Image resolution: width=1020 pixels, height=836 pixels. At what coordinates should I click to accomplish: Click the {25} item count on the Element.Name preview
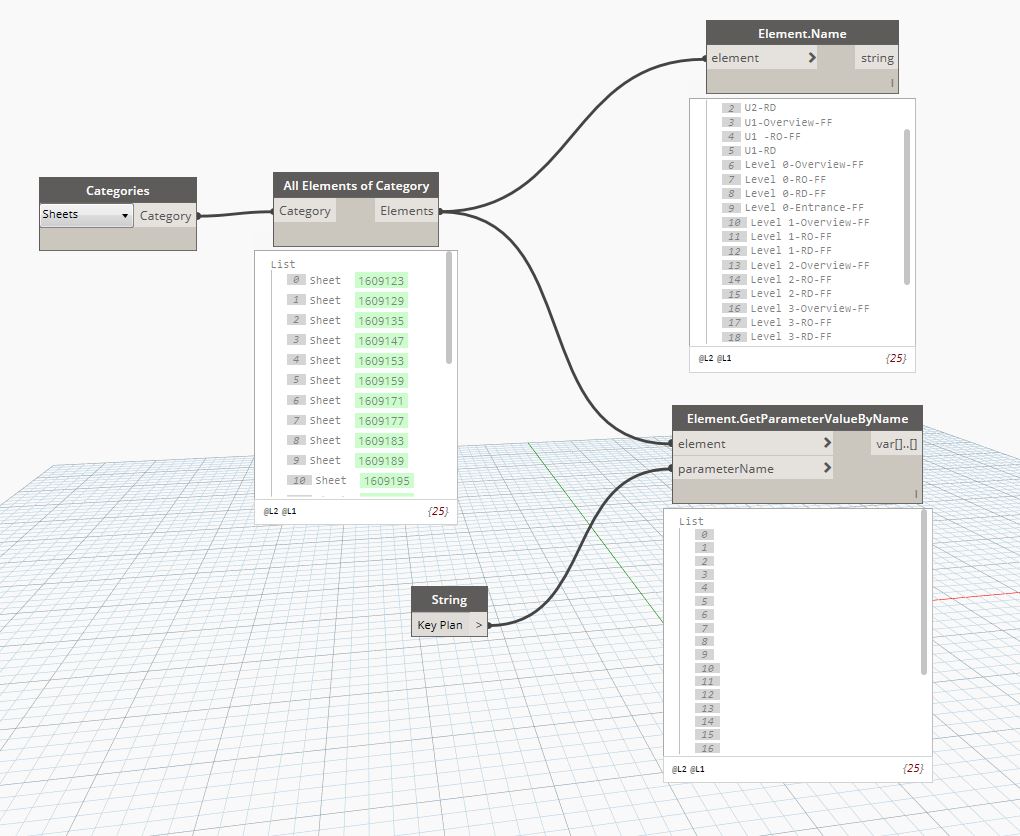tap(896, 359)
